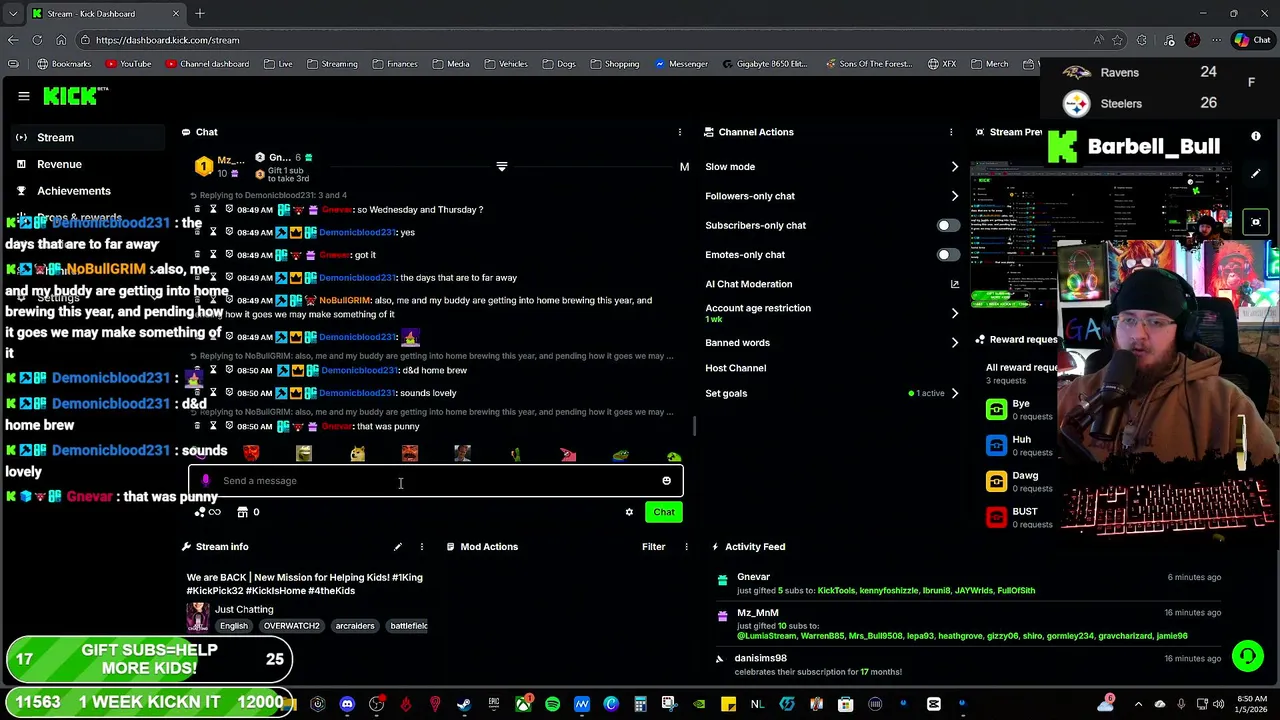
Task: Click the screenshot capture icon on preview
Action: click(x=1256, y=222)
